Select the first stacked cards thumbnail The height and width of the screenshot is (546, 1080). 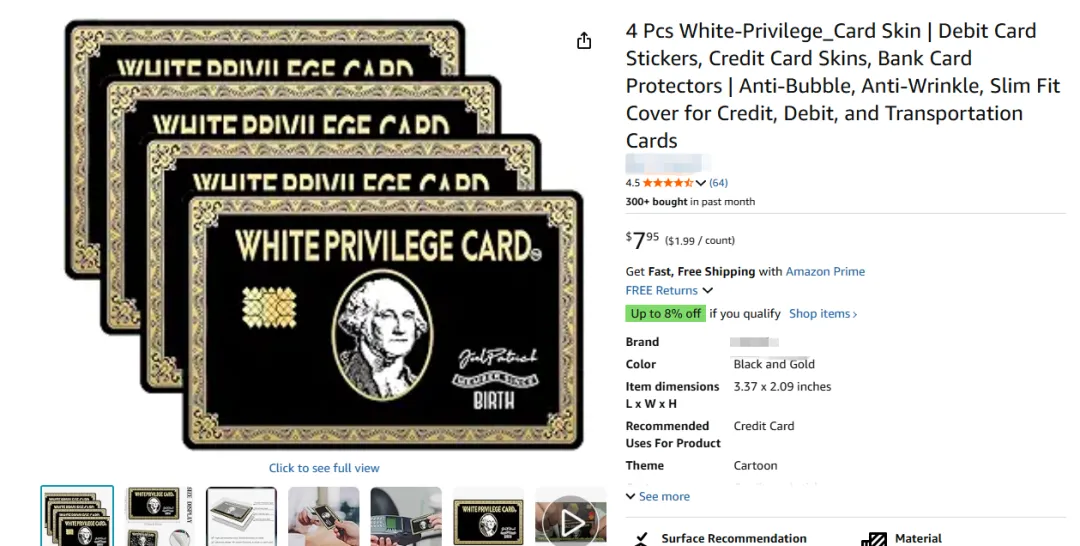[77, 516]
